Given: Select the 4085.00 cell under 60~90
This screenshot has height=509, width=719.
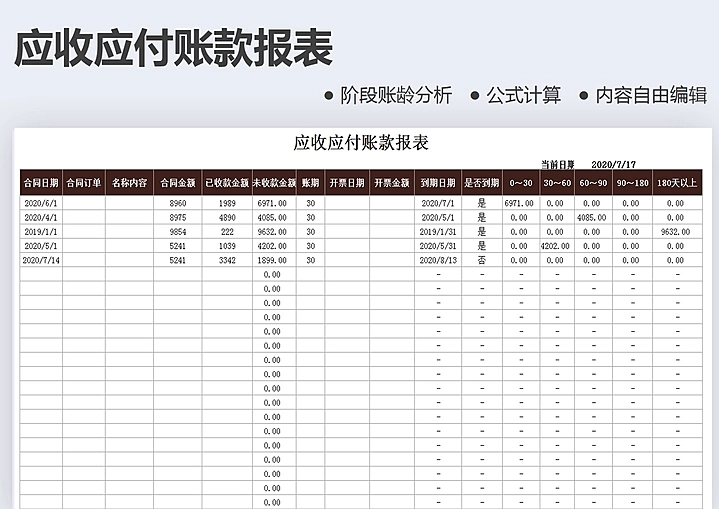Looking at the screenshot, I should pyautogui.click(x=591, y=217).
